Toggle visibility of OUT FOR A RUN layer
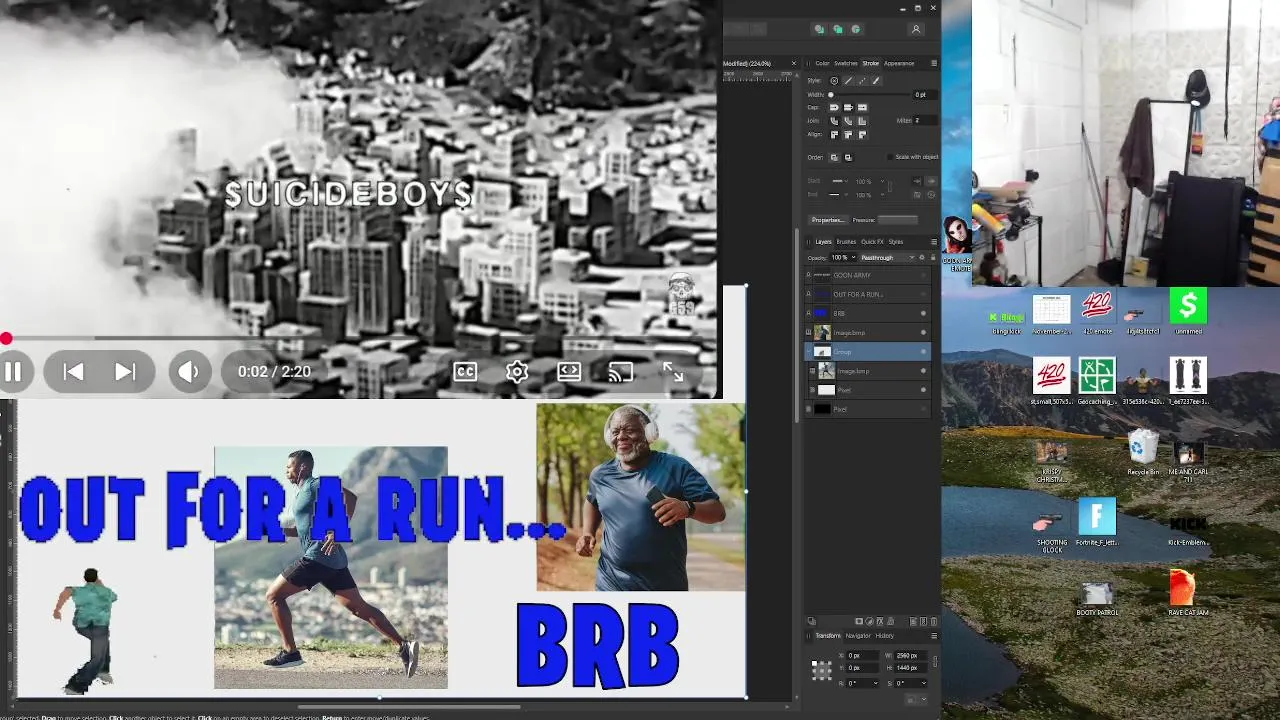This screenshot has height=720, width=1280. pyautogui.click(x=923, y=294)
